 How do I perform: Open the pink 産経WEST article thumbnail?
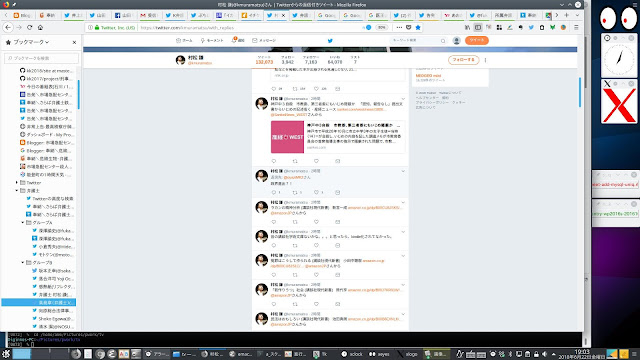point(287,137)
